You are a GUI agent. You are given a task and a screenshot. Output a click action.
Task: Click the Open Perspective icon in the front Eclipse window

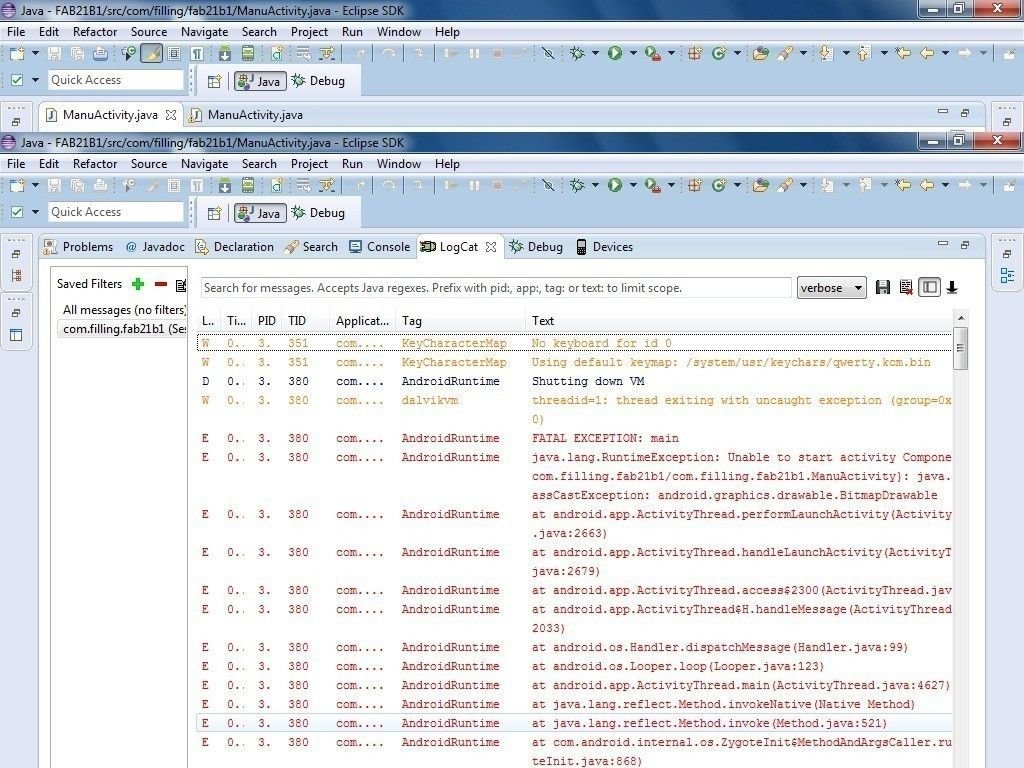pyautogui.click(x=214, y=213)
